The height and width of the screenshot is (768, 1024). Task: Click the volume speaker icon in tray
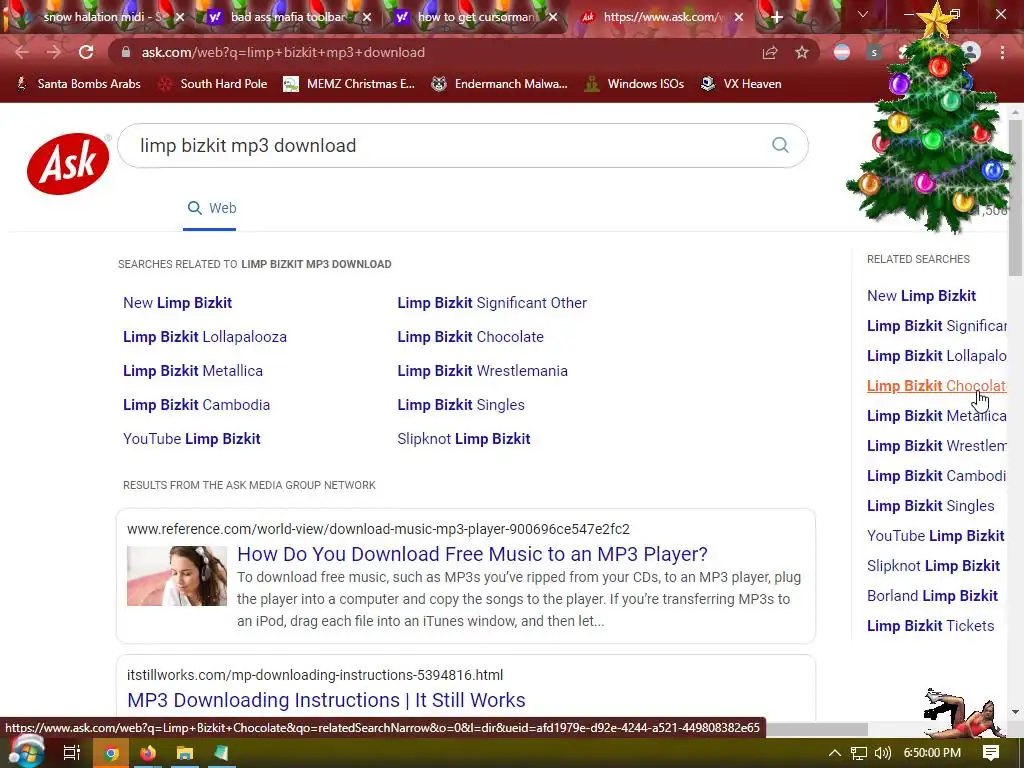[882, 753]
